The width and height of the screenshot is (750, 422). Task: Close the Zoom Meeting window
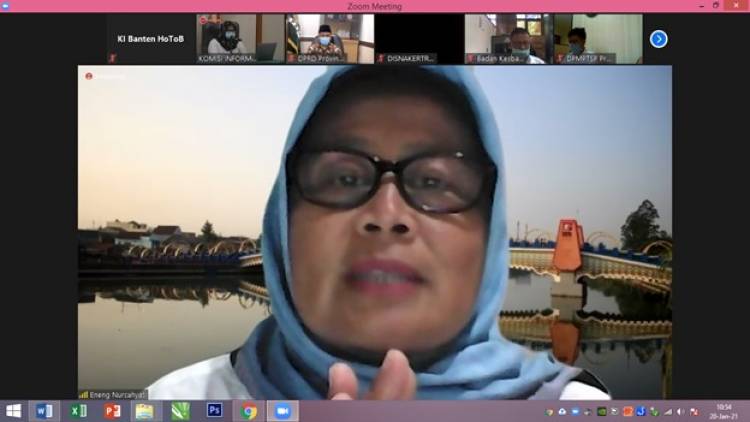click(737, 5)
